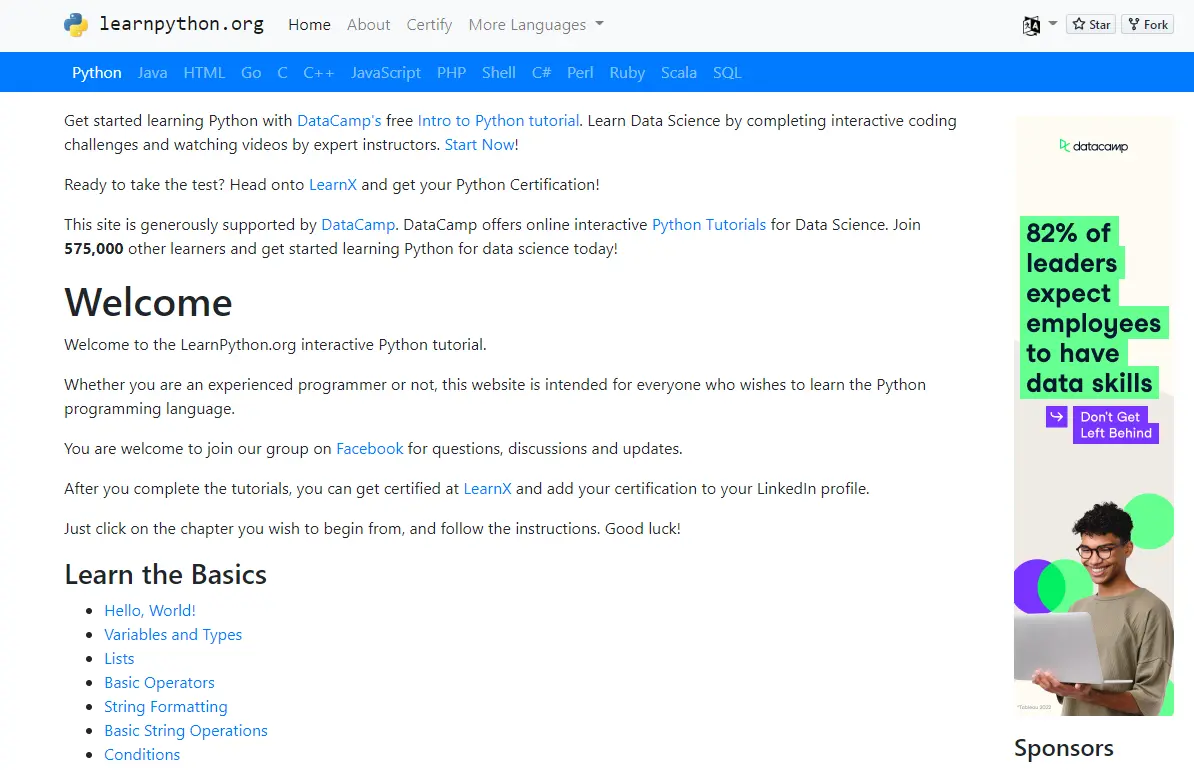
Task: Click the bold 575,000 learners figure
Action: pyautogui.click(x=94, y=248)
